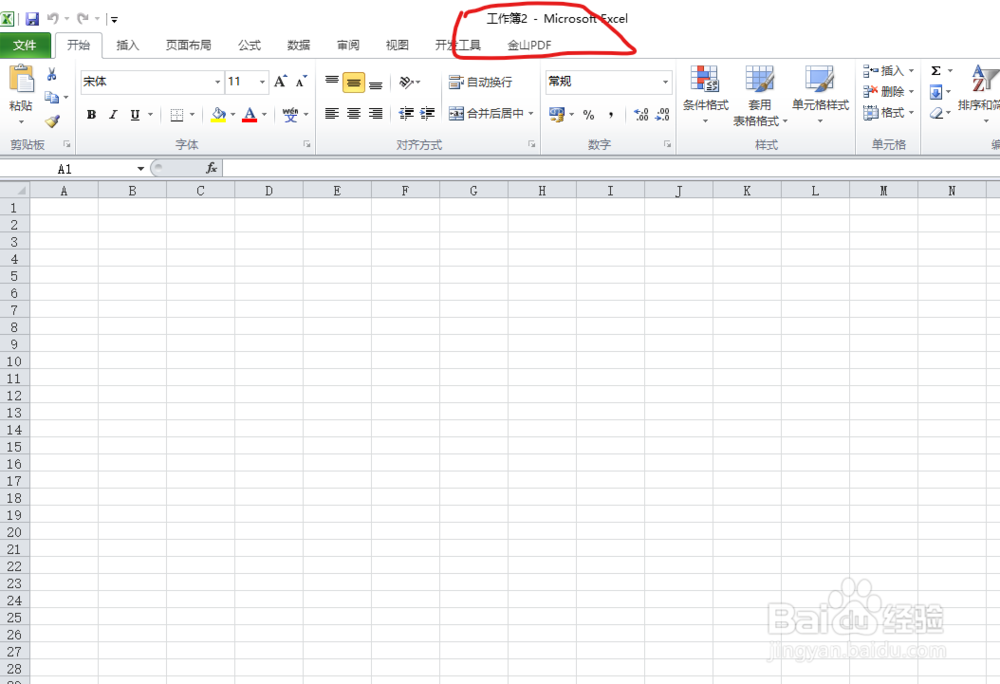Click 合并后居中 merge and center
This screenshot has height=684, width=1000.
486,113
